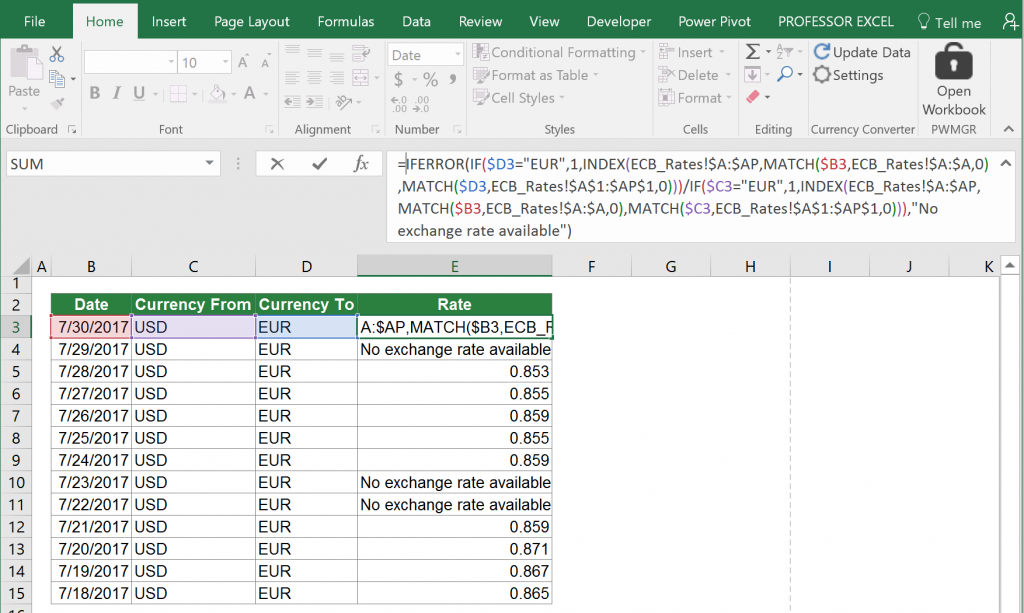Viewport: 1024px width, 613px height.
Task: Toggle Bold formatting
Action: pos(94,92)
